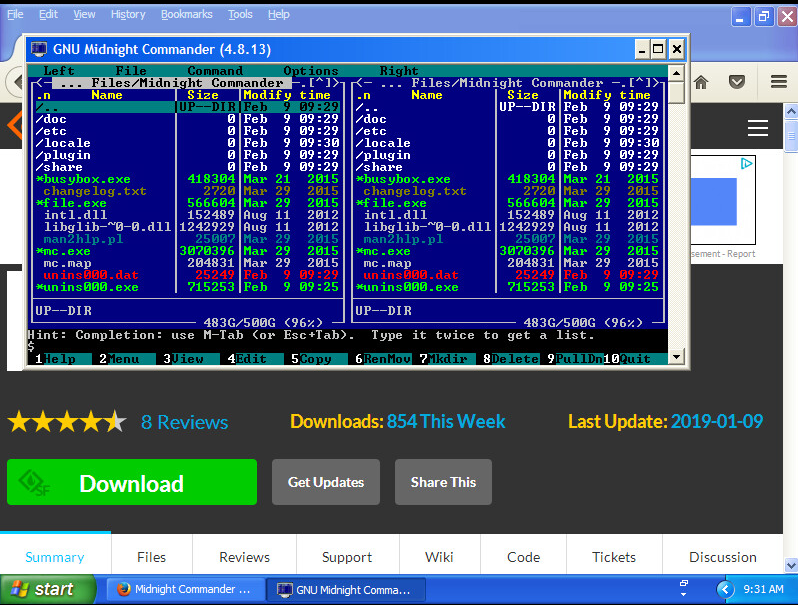Viewport: 798px width, 605px height.
Task: Click the AdChoices icon on the advertisement
Action: tap(746, 164)
